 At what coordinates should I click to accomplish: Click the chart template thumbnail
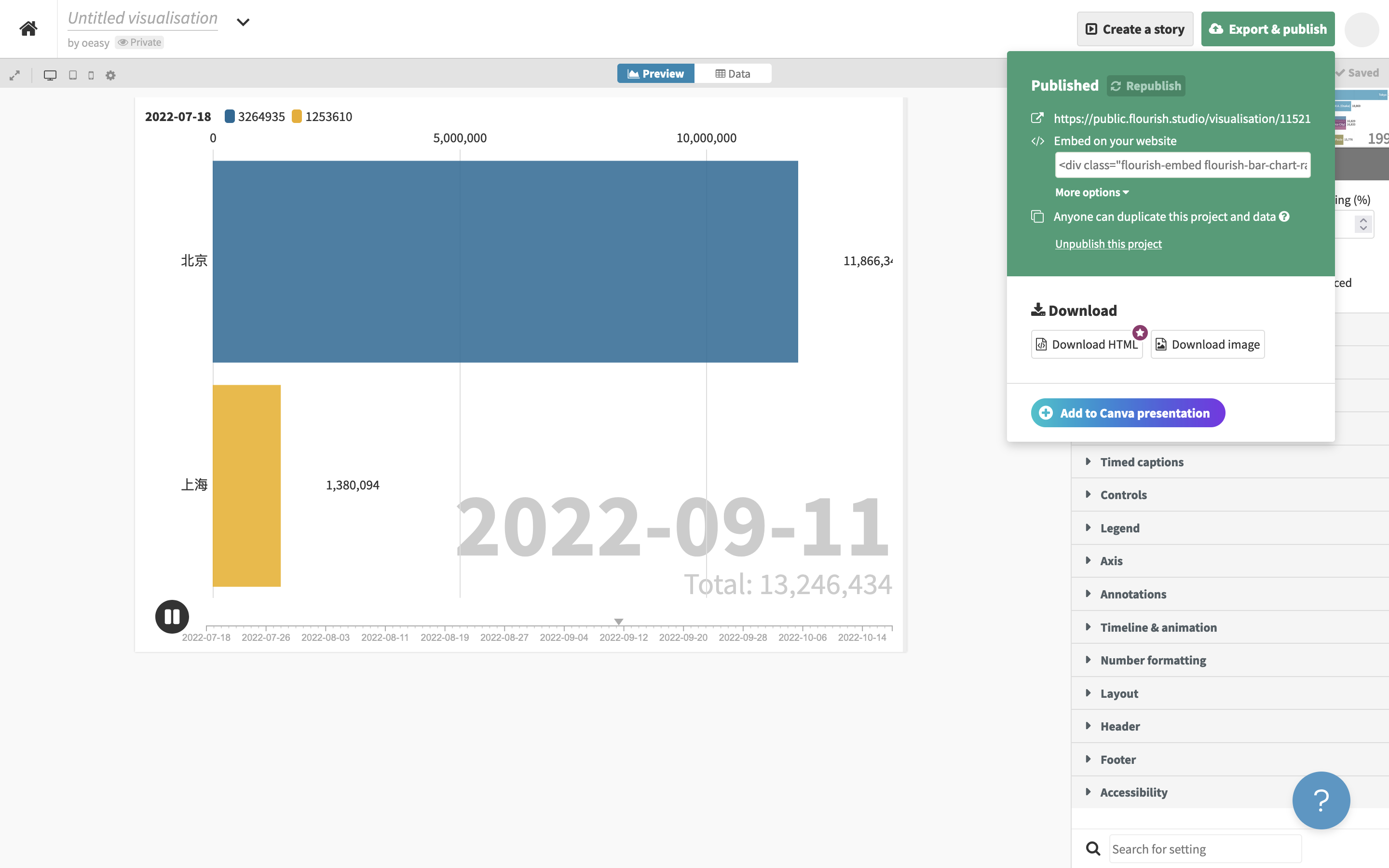pyautogui.click(x=1362, y=118)
